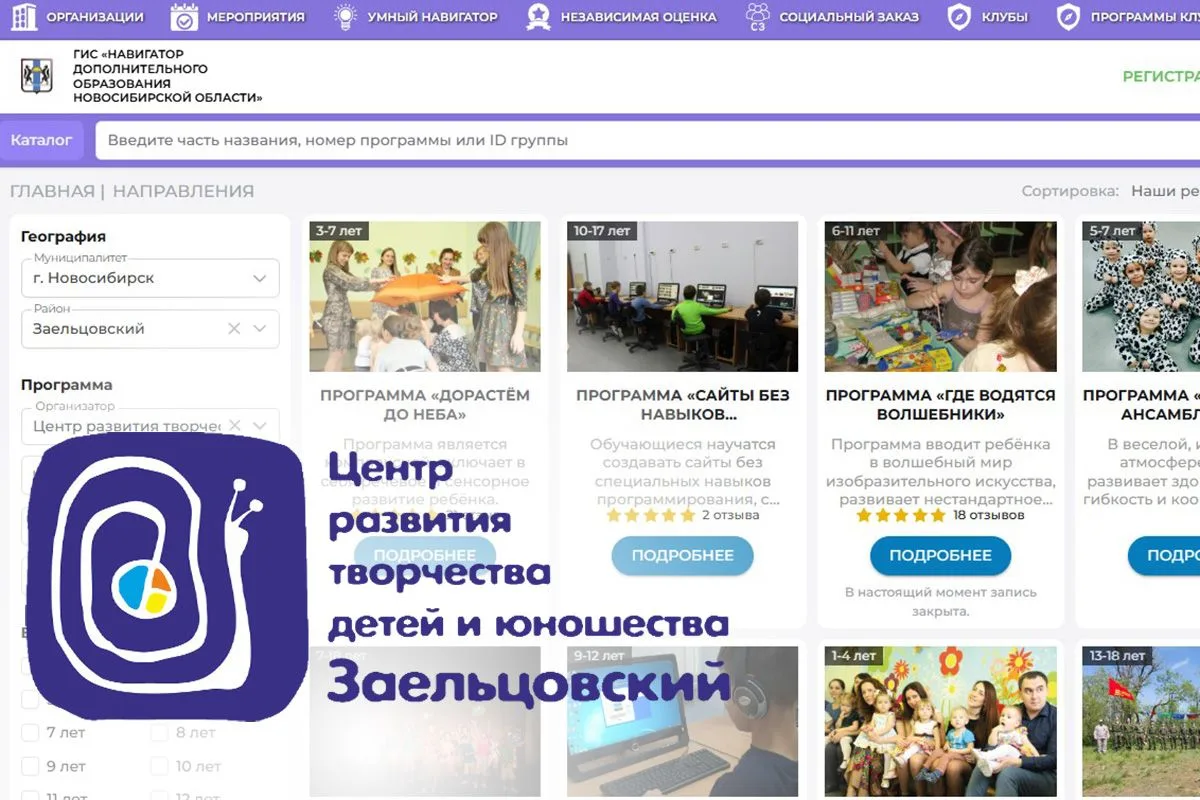Image resolution: width=1200 pixels, height=800 pixels.
Task: Click the Каталог button
Action: click(42, 140)
